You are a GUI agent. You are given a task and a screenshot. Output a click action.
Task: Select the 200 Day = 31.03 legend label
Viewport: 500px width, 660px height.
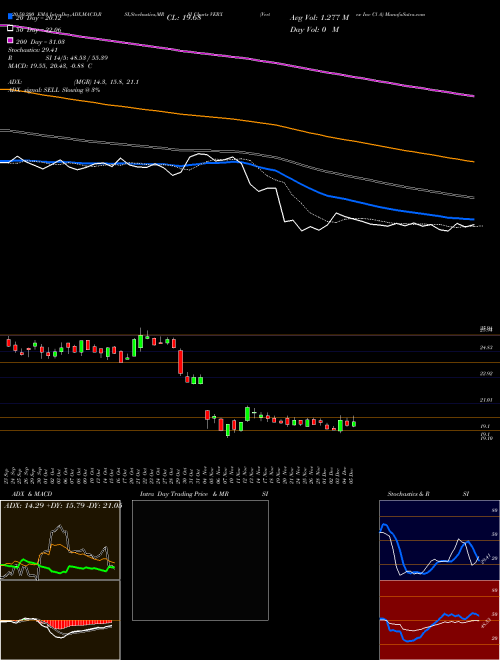click(x=40, y=42)
